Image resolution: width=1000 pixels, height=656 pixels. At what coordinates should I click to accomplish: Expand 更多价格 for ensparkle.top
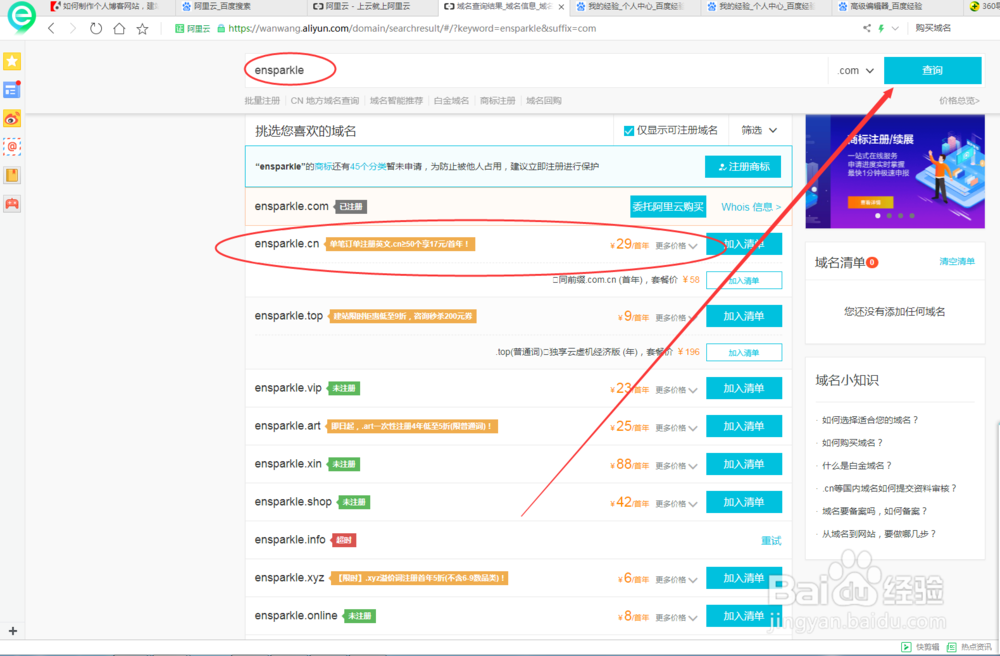click(676, 318)
